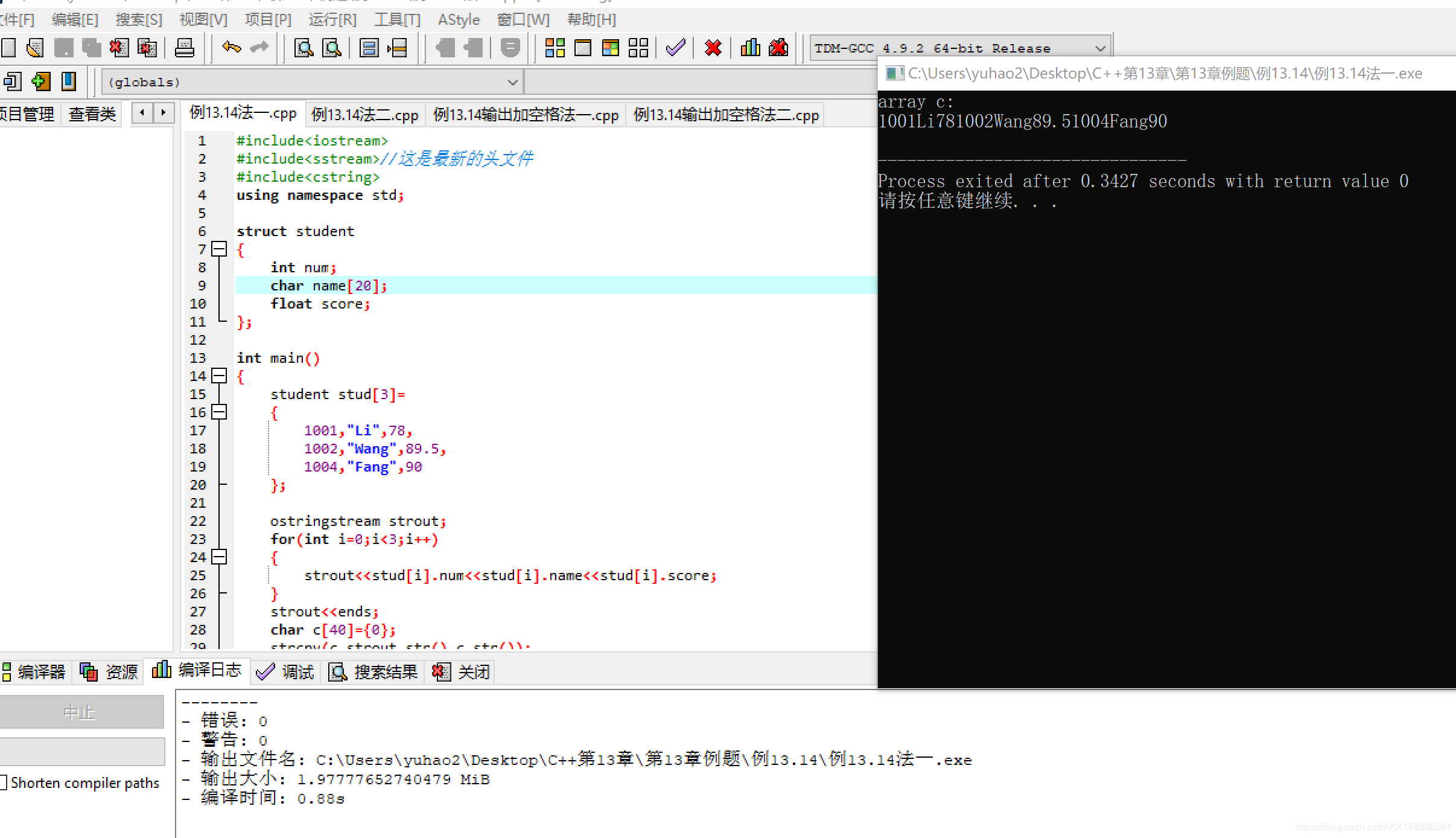
Task: Switch to the 例13.14输出加空格法二.cpp tab
Action: [x=726, y=115]
